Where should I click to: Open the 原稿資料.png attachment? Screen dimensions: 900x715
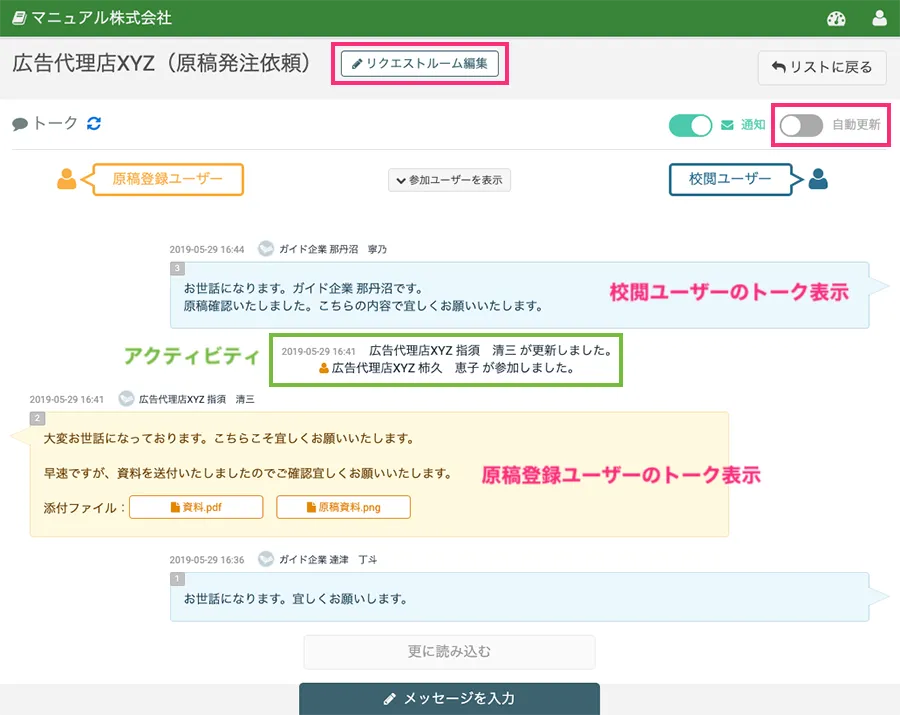point(343,507)
